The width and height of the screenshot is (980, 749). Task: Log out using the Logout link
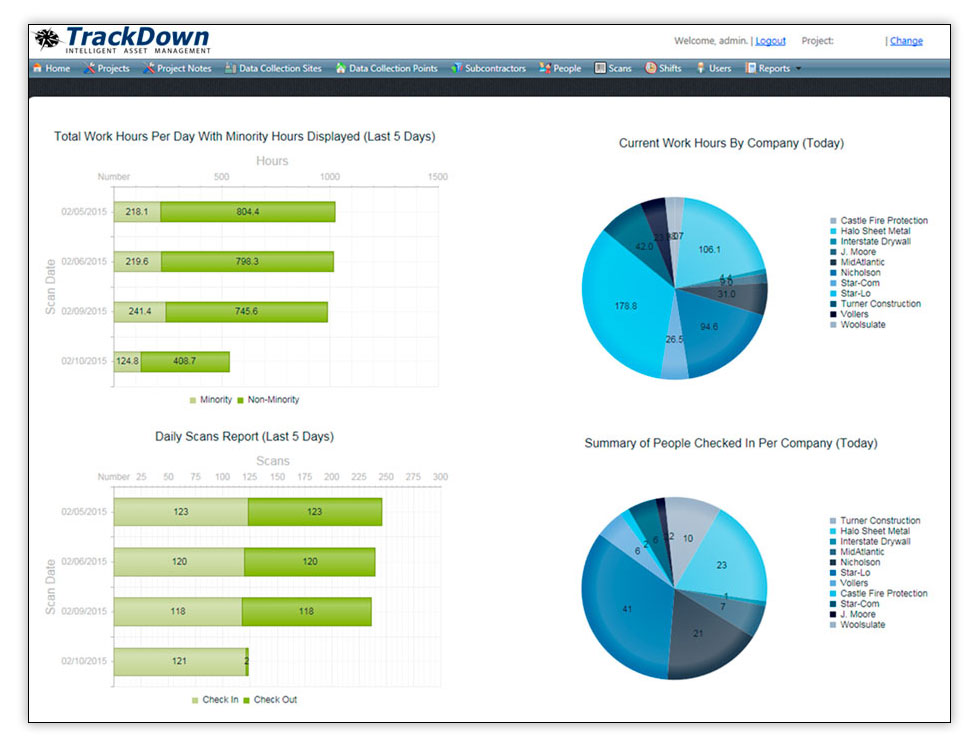pos(771,41)
